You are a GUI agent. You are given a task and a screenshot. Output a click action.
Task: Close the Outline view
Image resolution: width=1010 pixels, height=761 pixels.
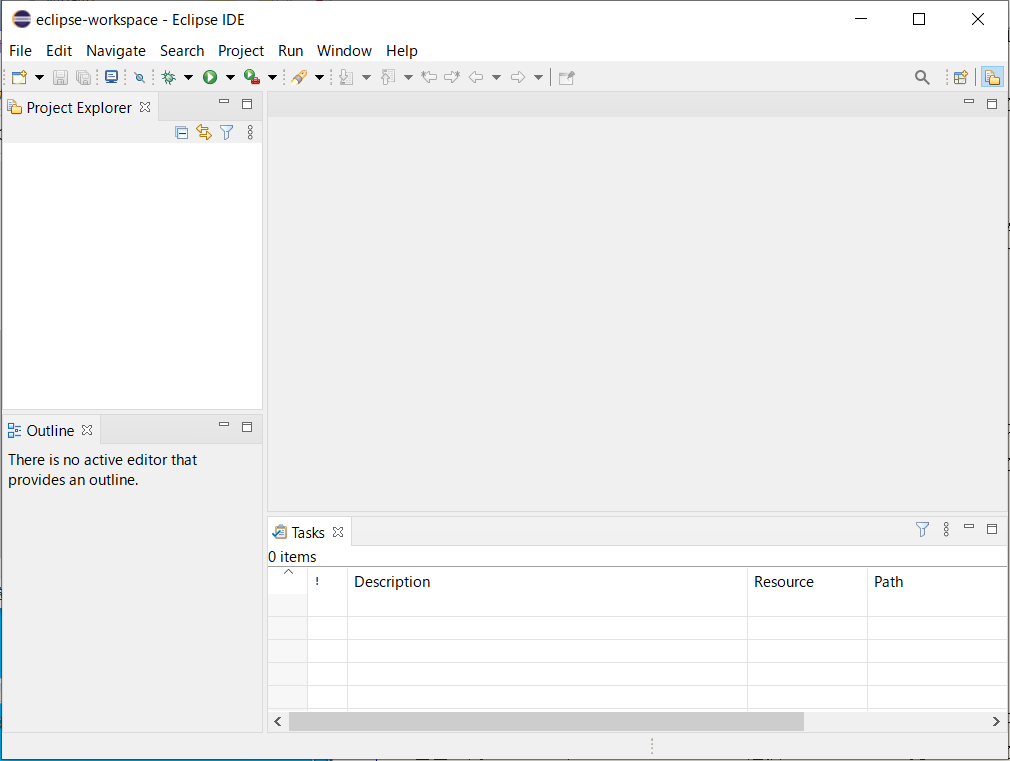(x=87, y=430)
